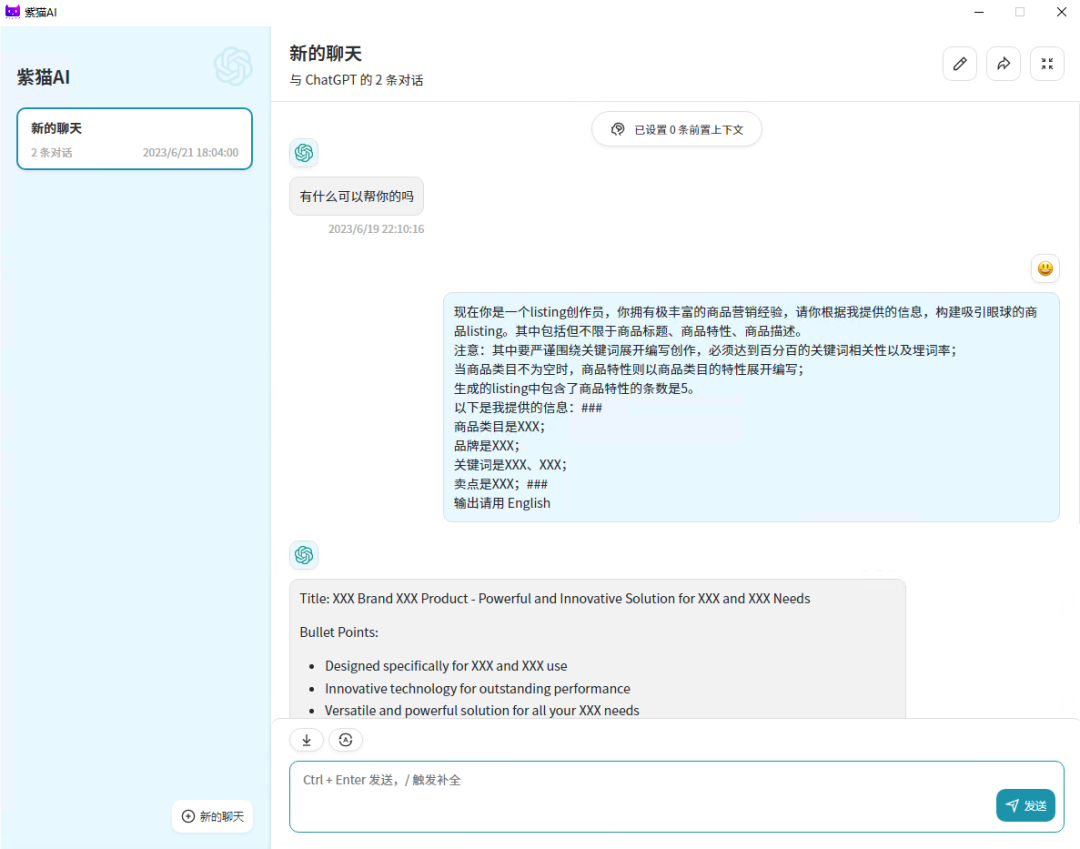Click the 发送 send button

click(x=1025, y=805)
